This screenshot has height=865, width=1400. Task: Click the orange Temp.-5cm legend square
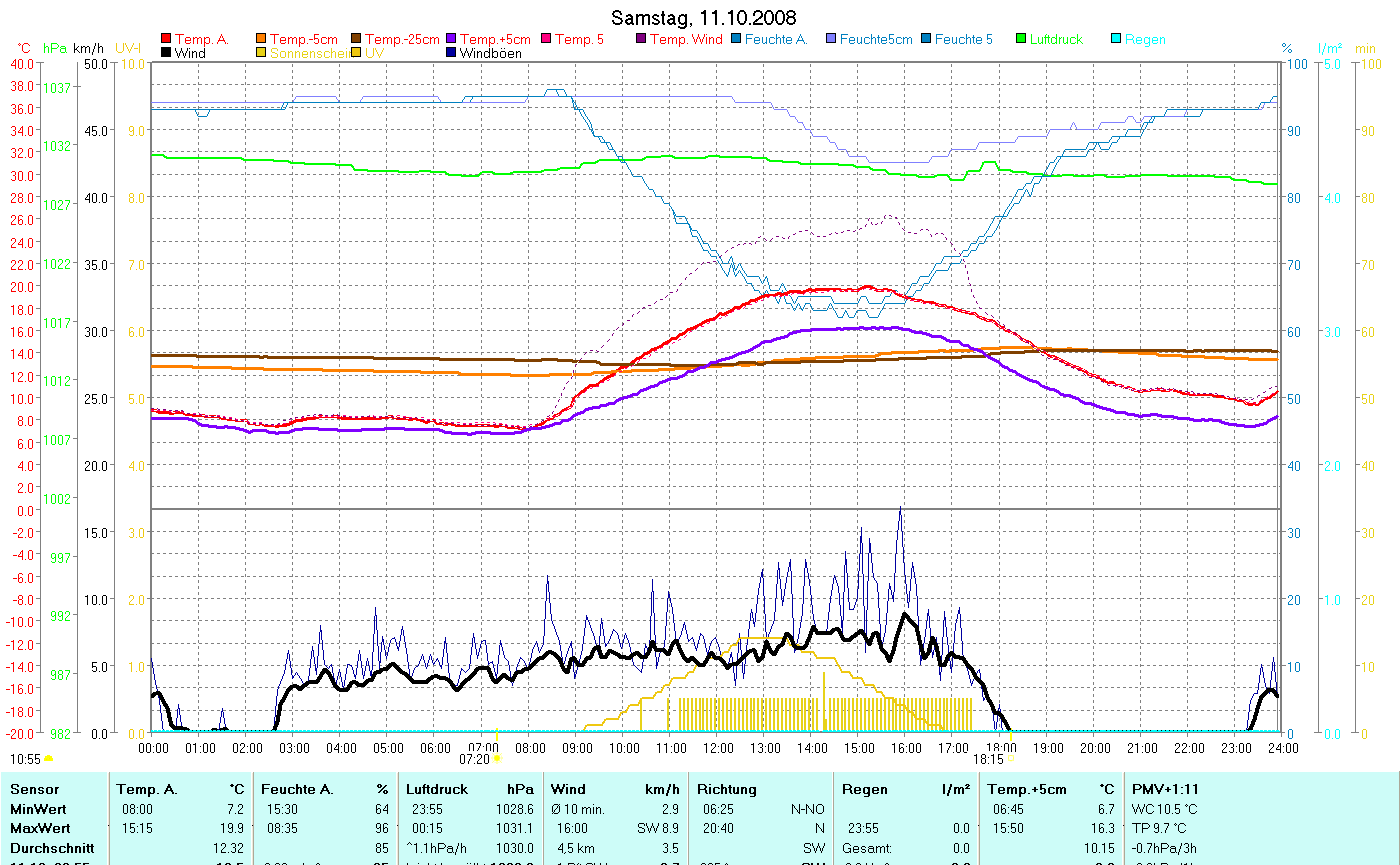click(x=262, y=40)
